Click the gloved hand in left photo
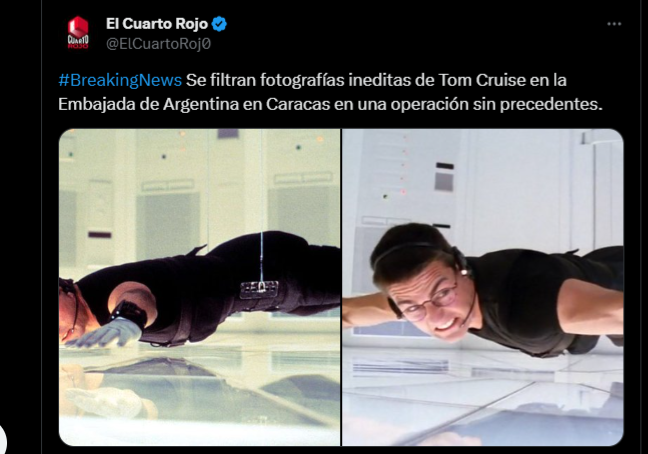Viewport: 648px width, 454px height. point(104,332)
